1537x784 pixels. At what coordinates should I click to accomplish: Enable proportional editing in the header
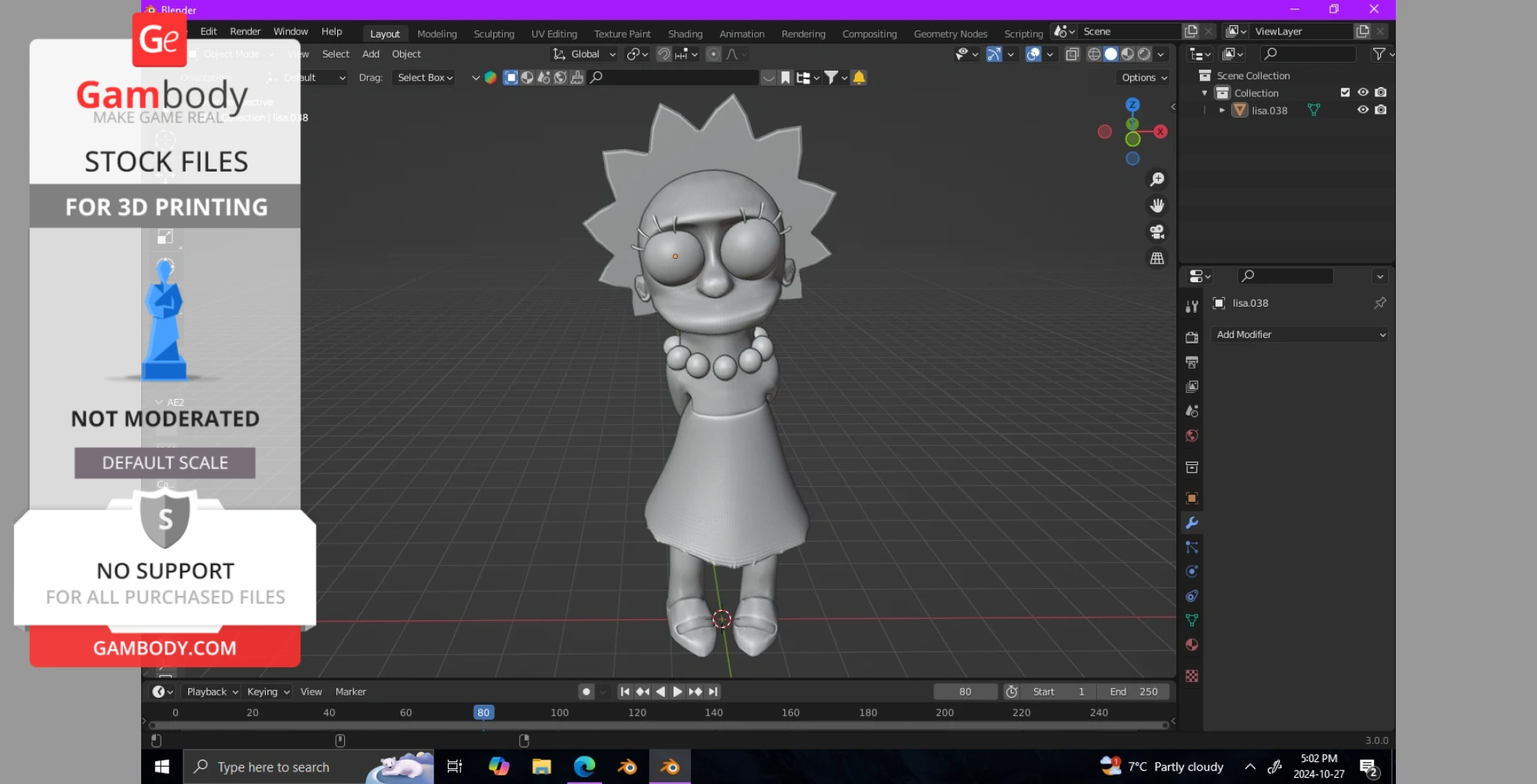click(712, 54)
